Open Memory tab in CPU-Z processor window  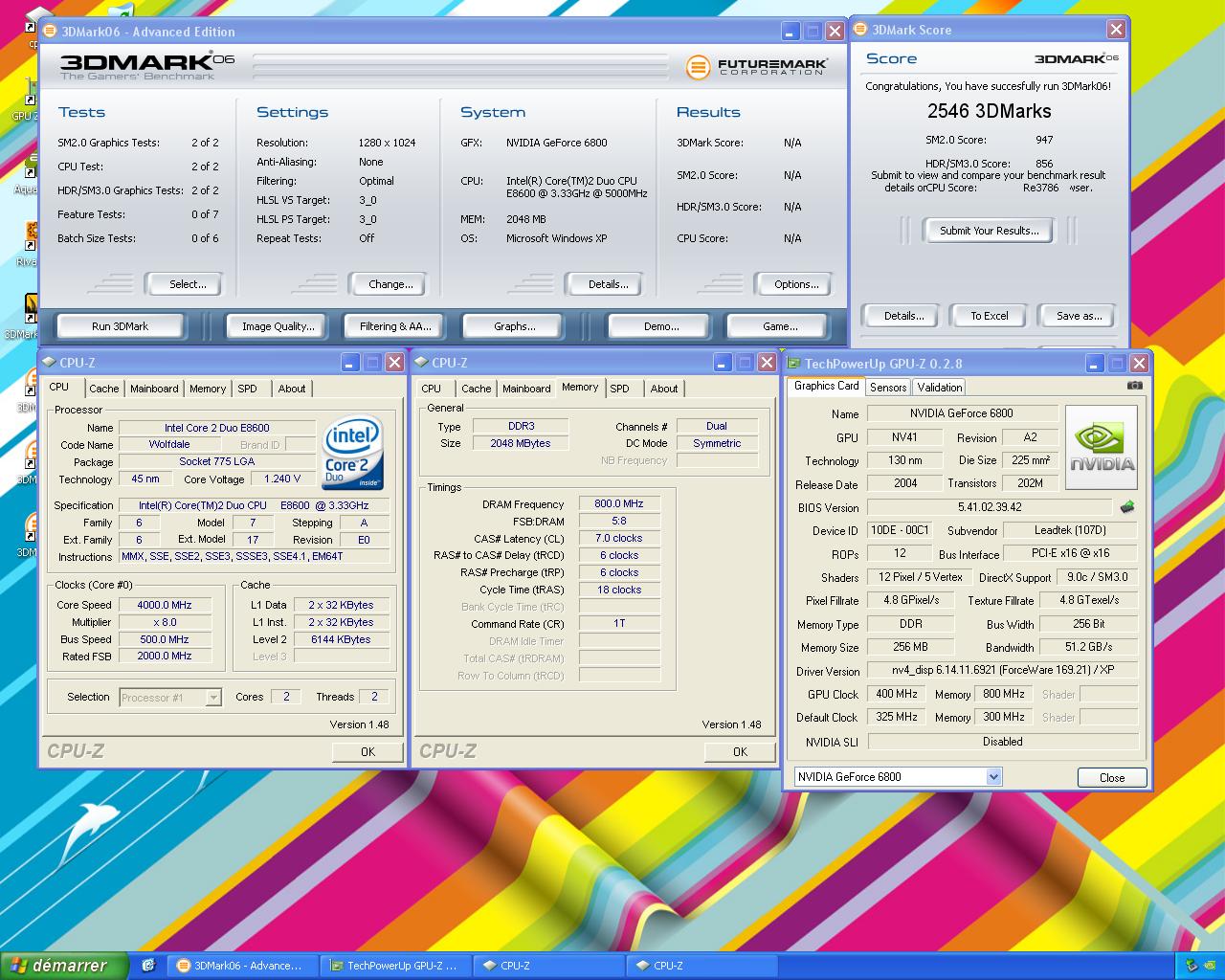[x=208, y=389]
